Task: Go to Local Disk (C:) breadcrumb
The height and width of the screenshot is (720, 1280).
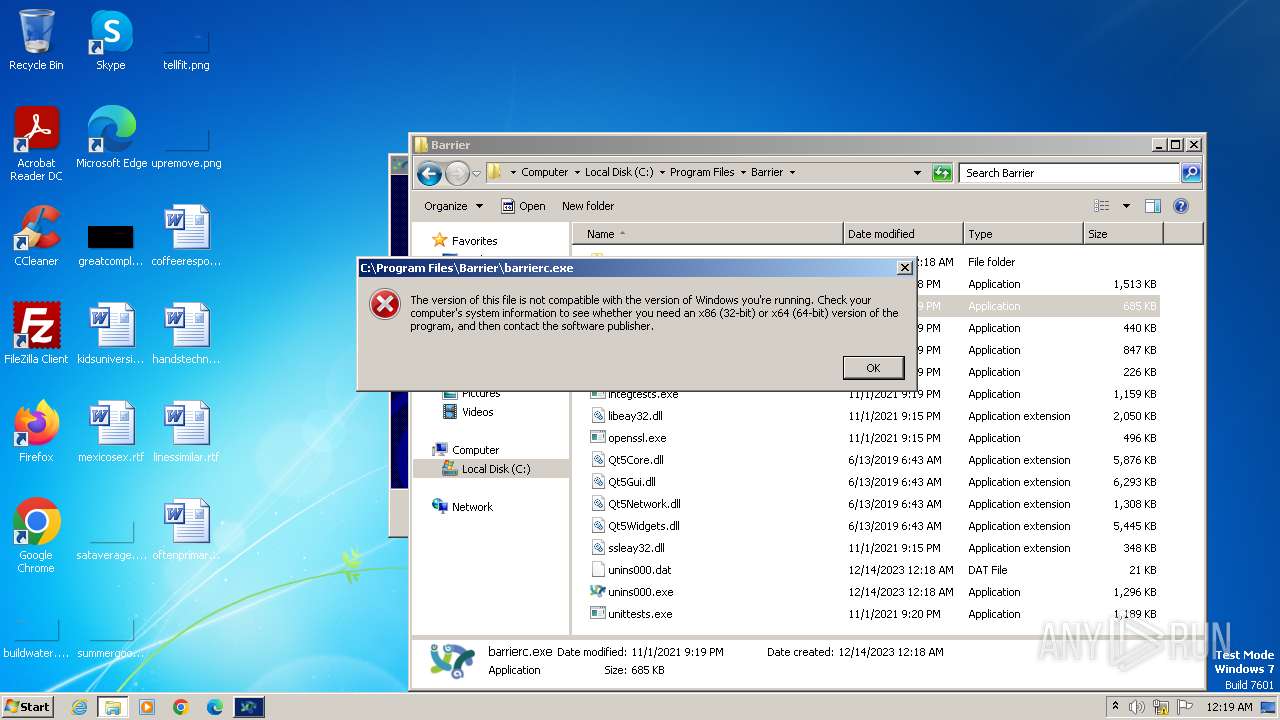Action: [619, 172]
